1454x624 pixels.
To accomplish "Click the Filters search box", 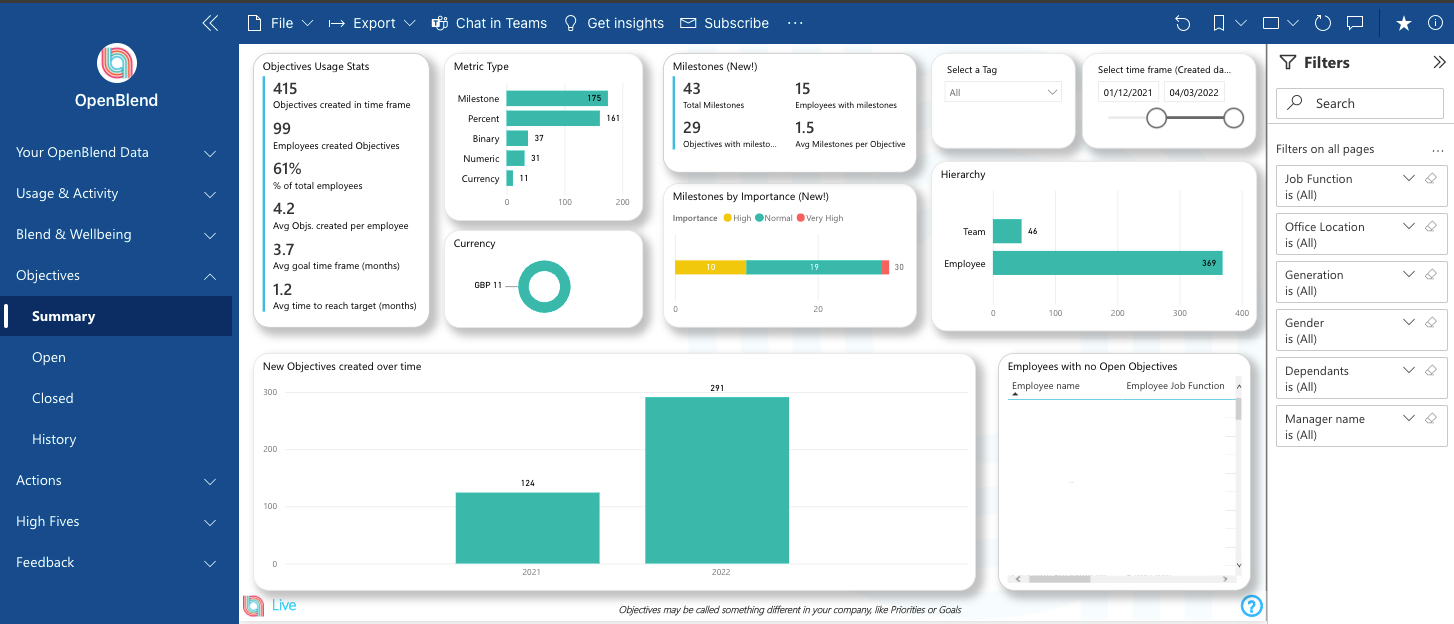I will [1360, 103].
